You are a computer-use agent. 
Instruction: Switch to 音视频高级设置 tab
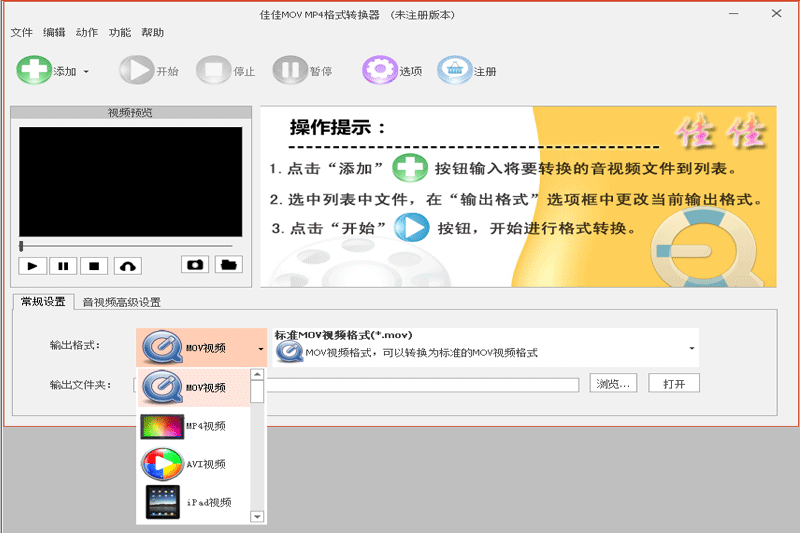click(x=121, y=302)
